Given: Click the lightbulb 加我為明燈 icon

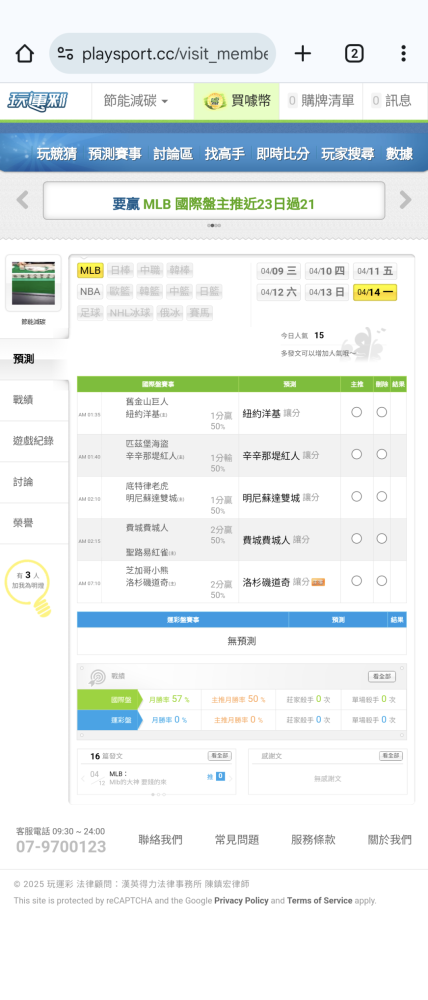Looking at the screenshot, I should click(x=29, y=587).
